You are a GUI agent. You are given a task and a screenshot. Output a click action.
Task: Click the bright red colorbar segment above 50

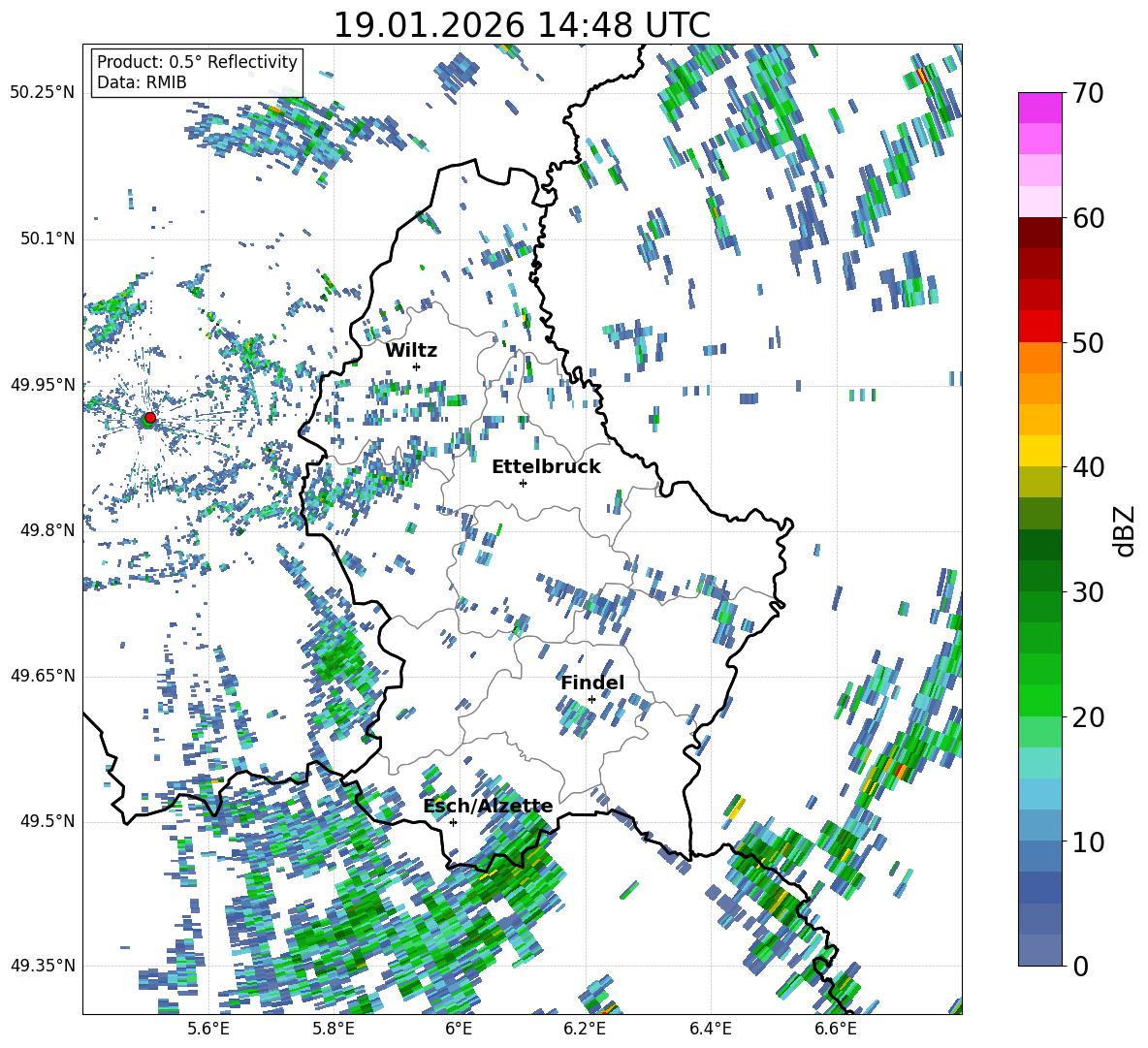point(1039,326)
